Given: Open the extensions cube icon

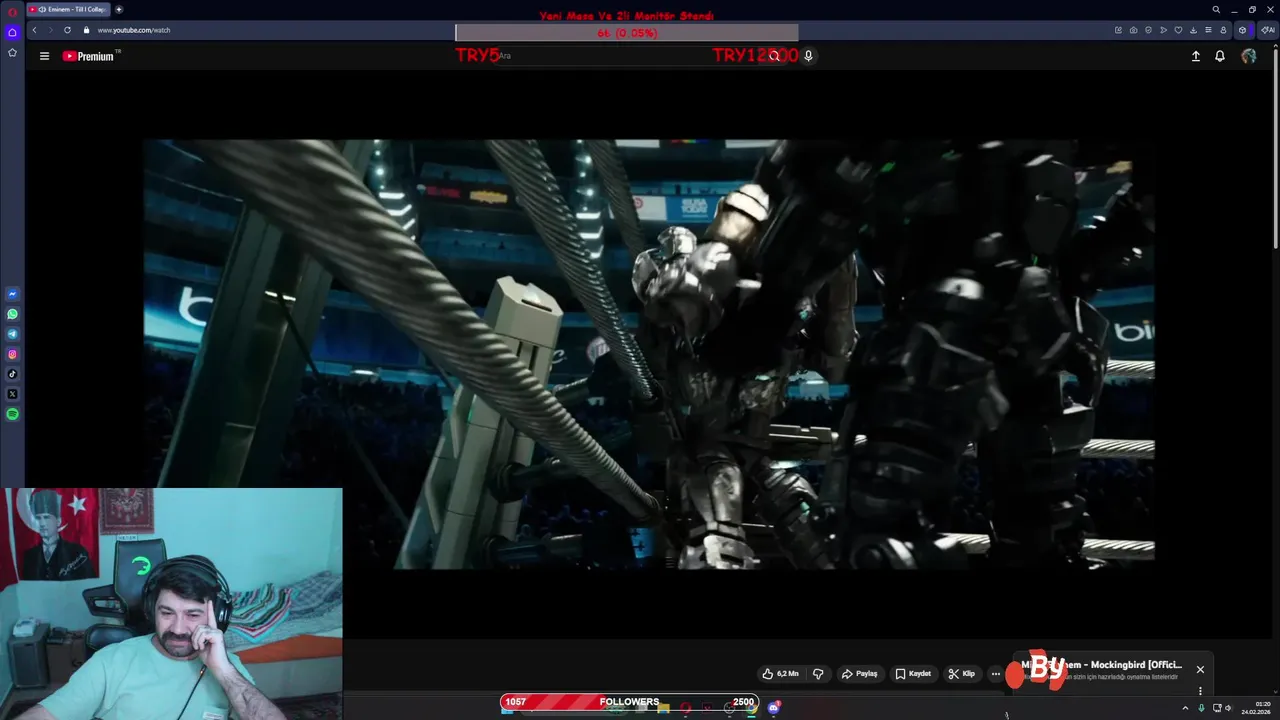Looking at the screenshot, I should coord(1242,30).
